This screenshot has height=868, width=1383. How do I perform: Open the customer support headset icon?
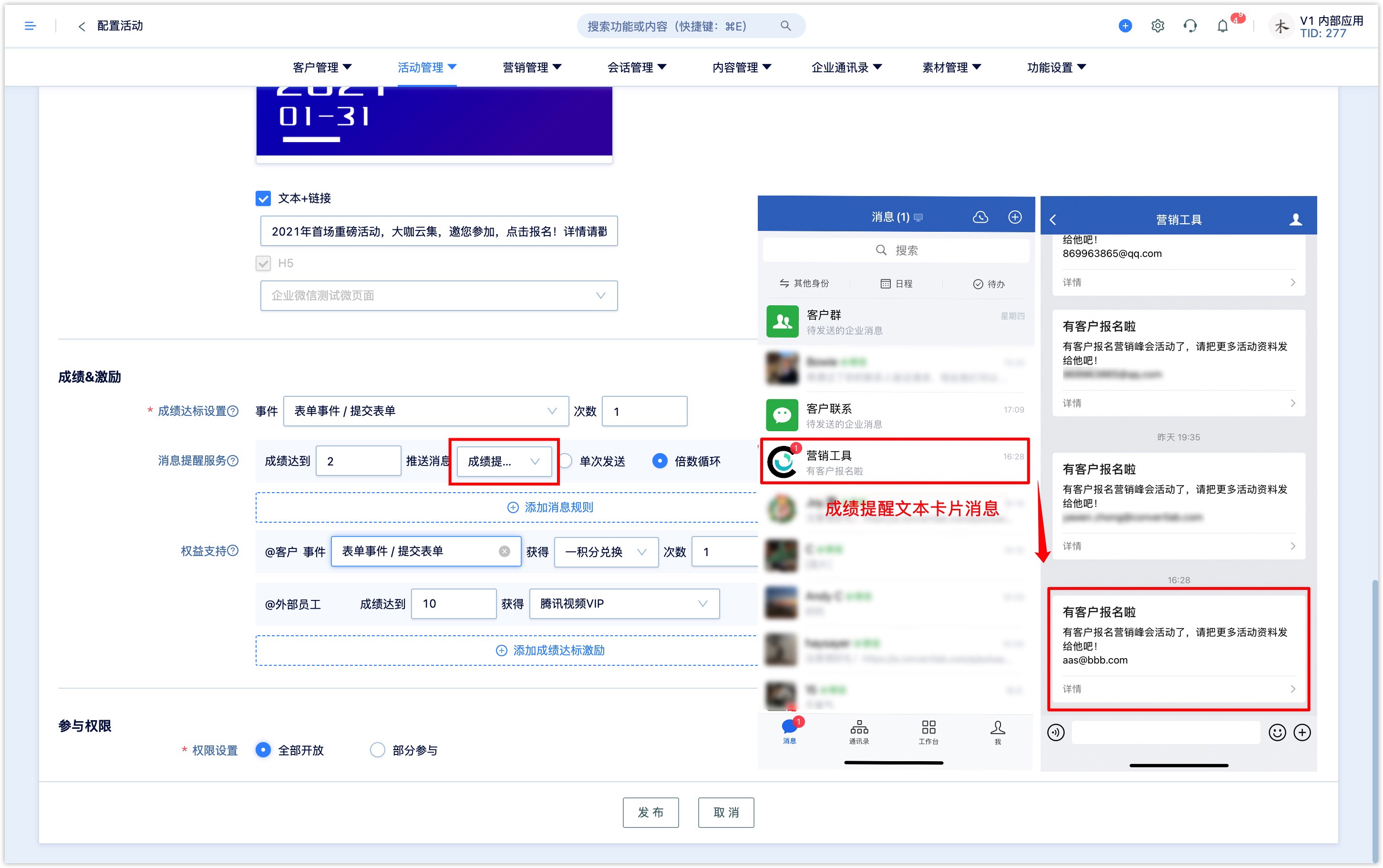point(1189,26)
